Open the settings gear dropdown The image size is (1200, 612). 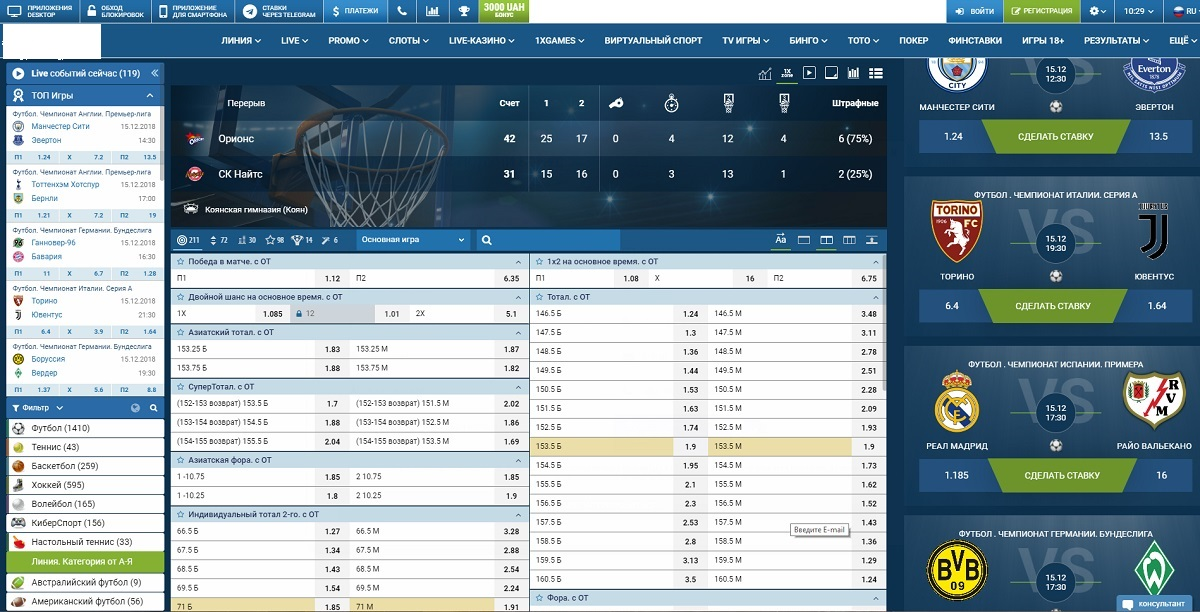1098,11
